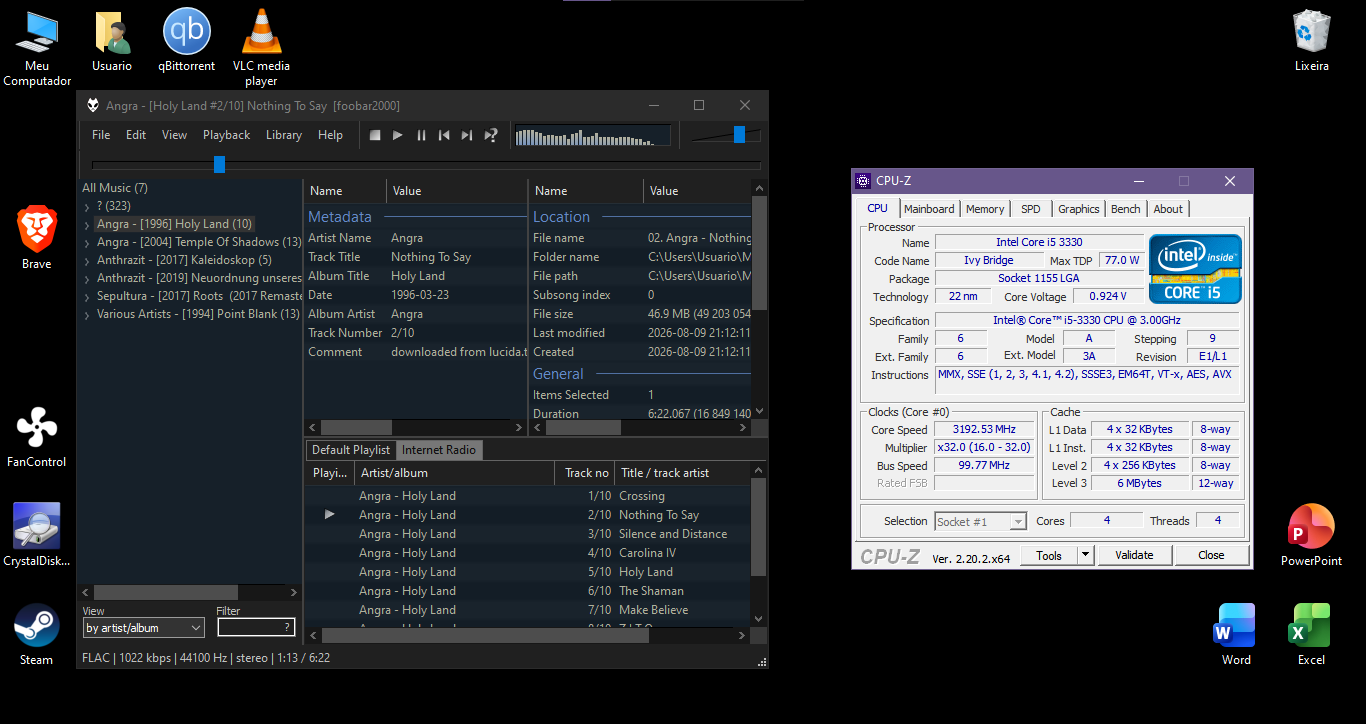The height and width of the screenshot is (724, 1366).
Task: Open the Help menu in foobar2000
Action: pos(330,135)
